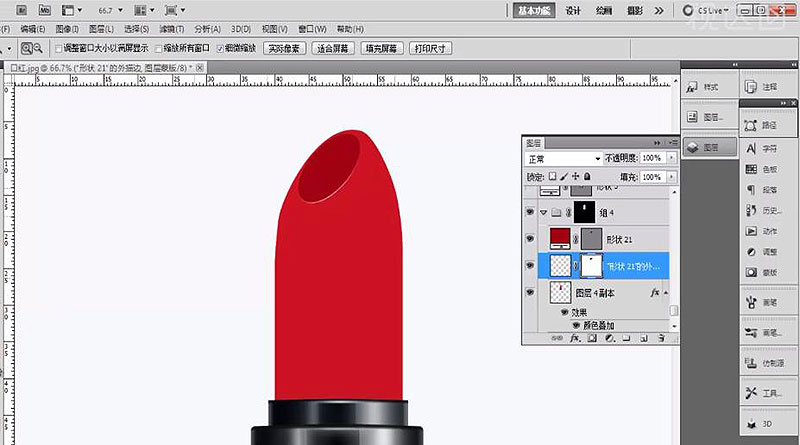Open the 3D panel icon
The height and width of the screenshot is (445, 800).
(751, 424)
